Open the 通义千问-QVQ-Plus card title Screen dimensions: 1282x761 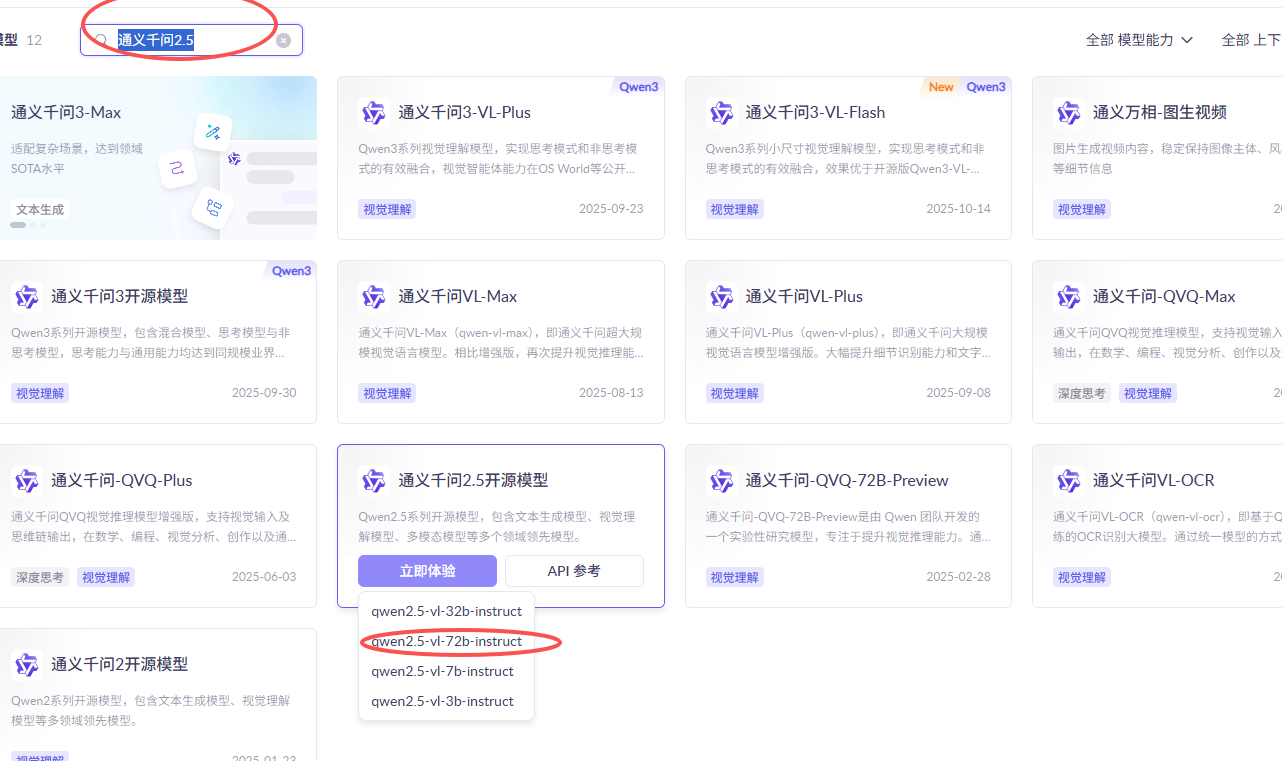122,480
